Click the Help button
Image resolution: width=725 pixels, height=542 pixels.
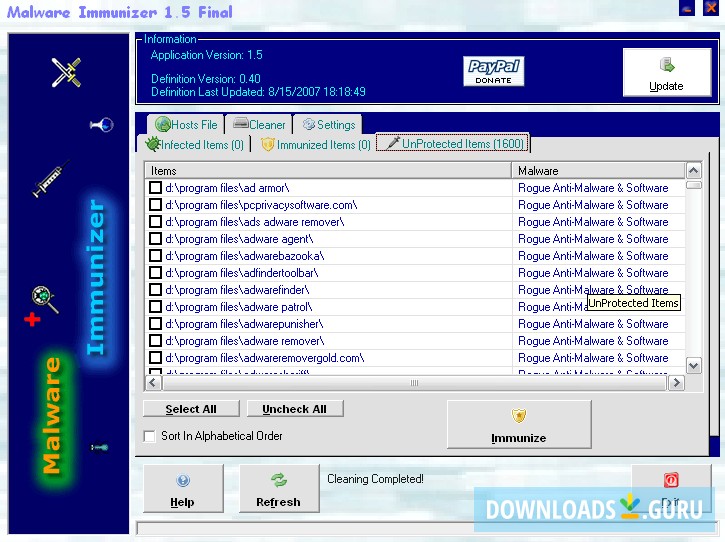click(183, 488)
